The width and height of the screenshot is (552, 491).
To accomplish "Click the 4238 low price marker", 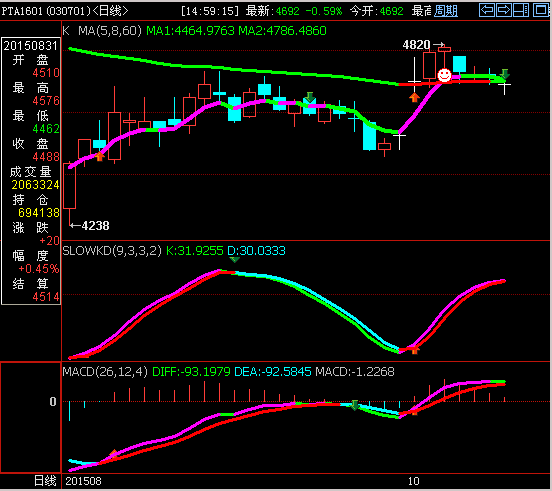I will click(95, 226).
